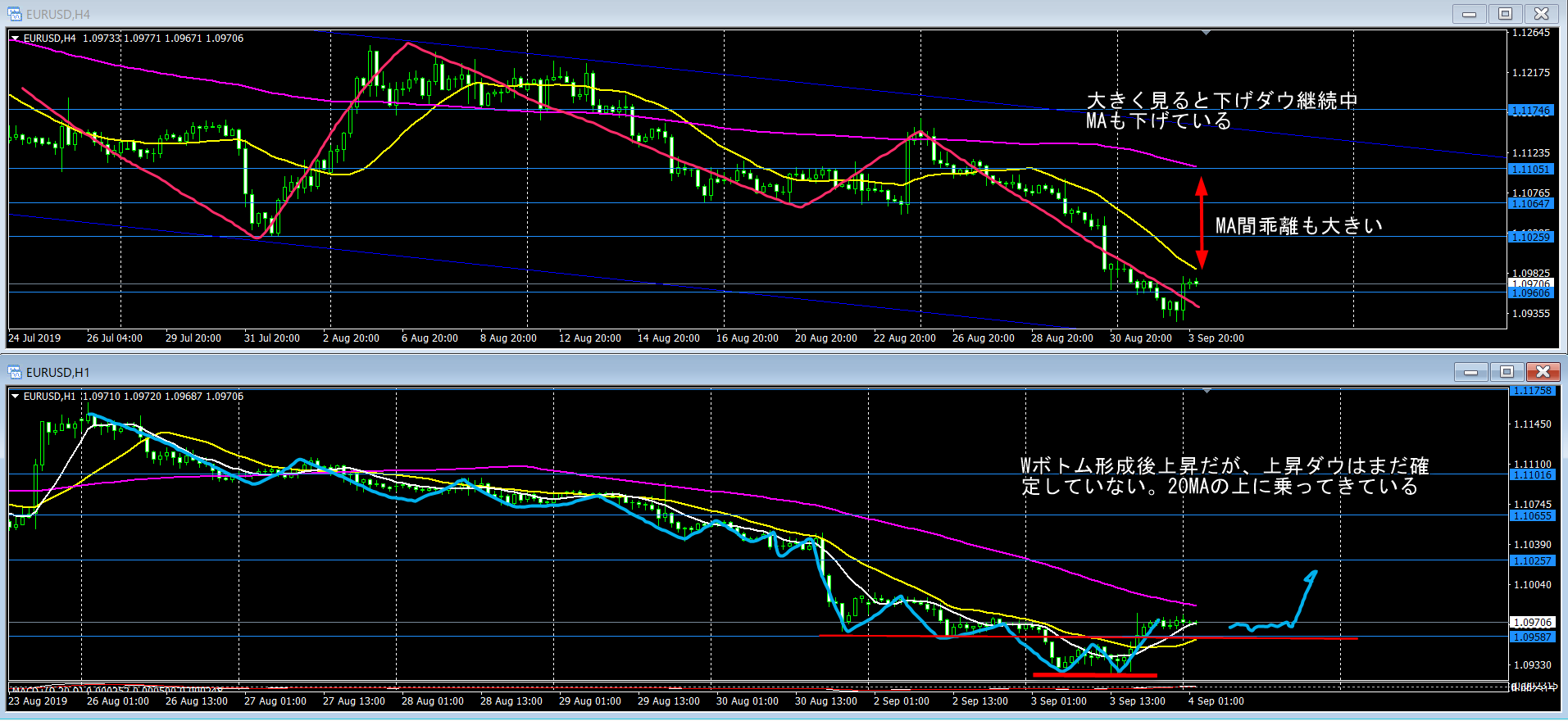This screenshot has height=721, width=1568.
Task: Click the MACD indicator label in H1 subwindow
Action: pos(115,689)
